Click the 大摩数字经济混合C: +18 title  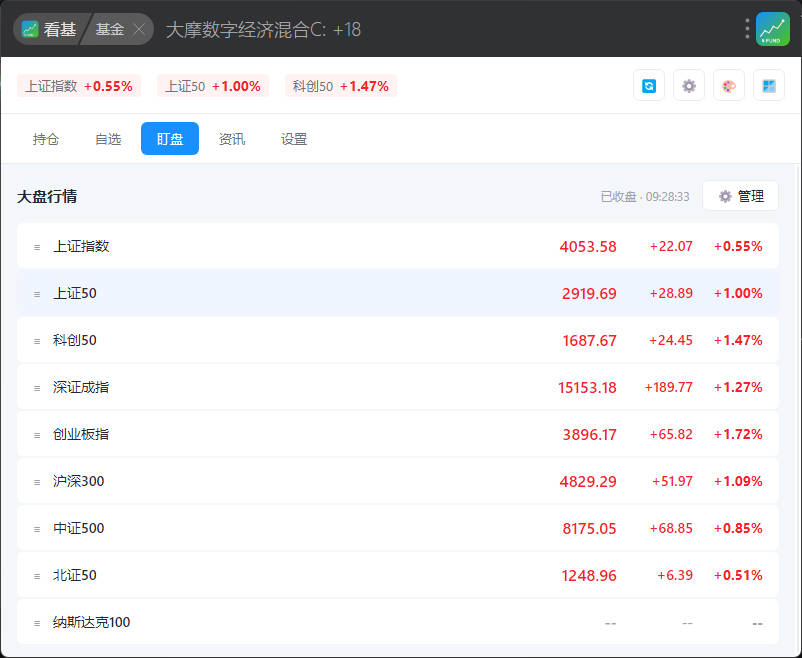click(x=263, y=30)
